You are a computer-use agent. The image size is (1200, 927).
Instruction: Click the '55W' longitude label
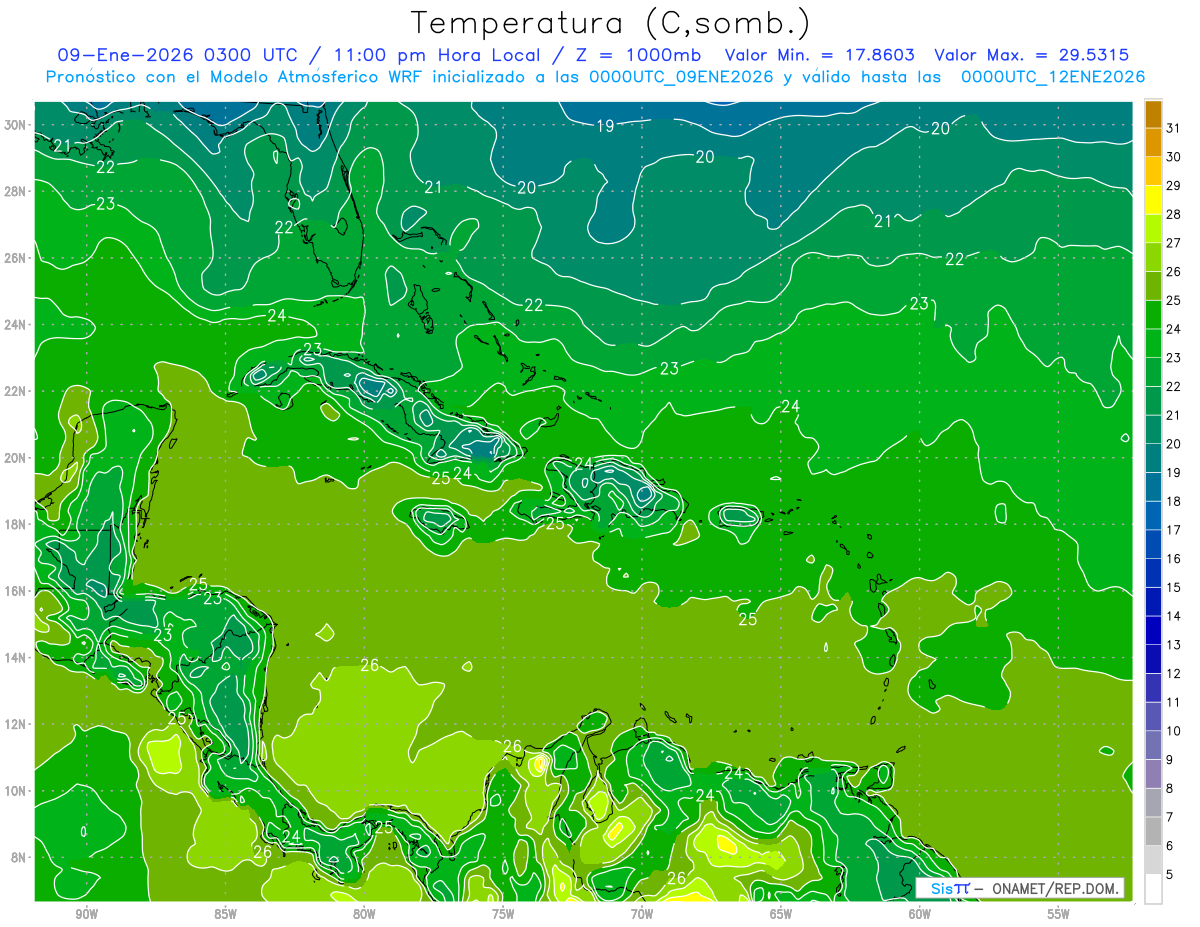[1058, 914]
